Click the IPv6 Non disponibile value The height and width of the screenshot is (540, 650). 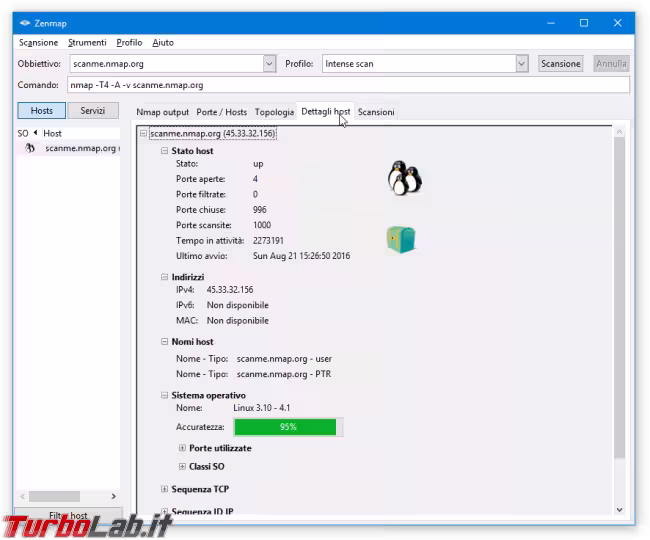click(238, 305)
